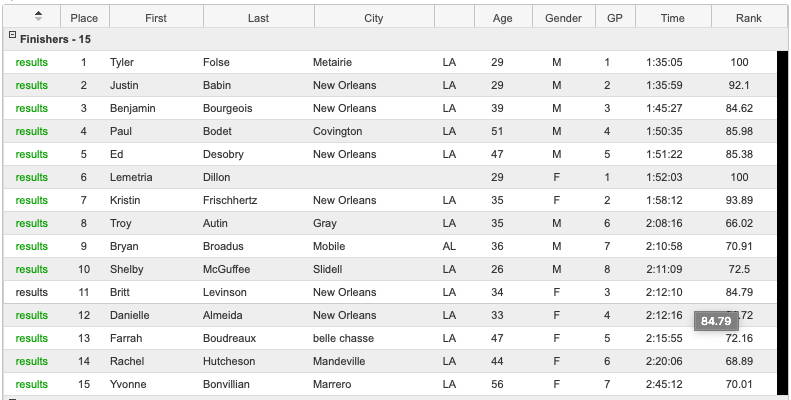
Task: Open results link for Bryan Broadus
Action: tap(32, 247)
